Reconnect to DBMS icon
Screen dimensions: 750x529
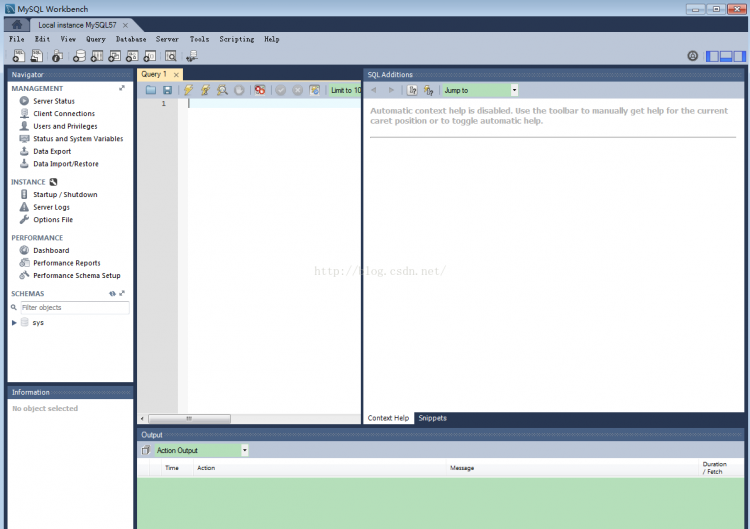click(192, 56)
